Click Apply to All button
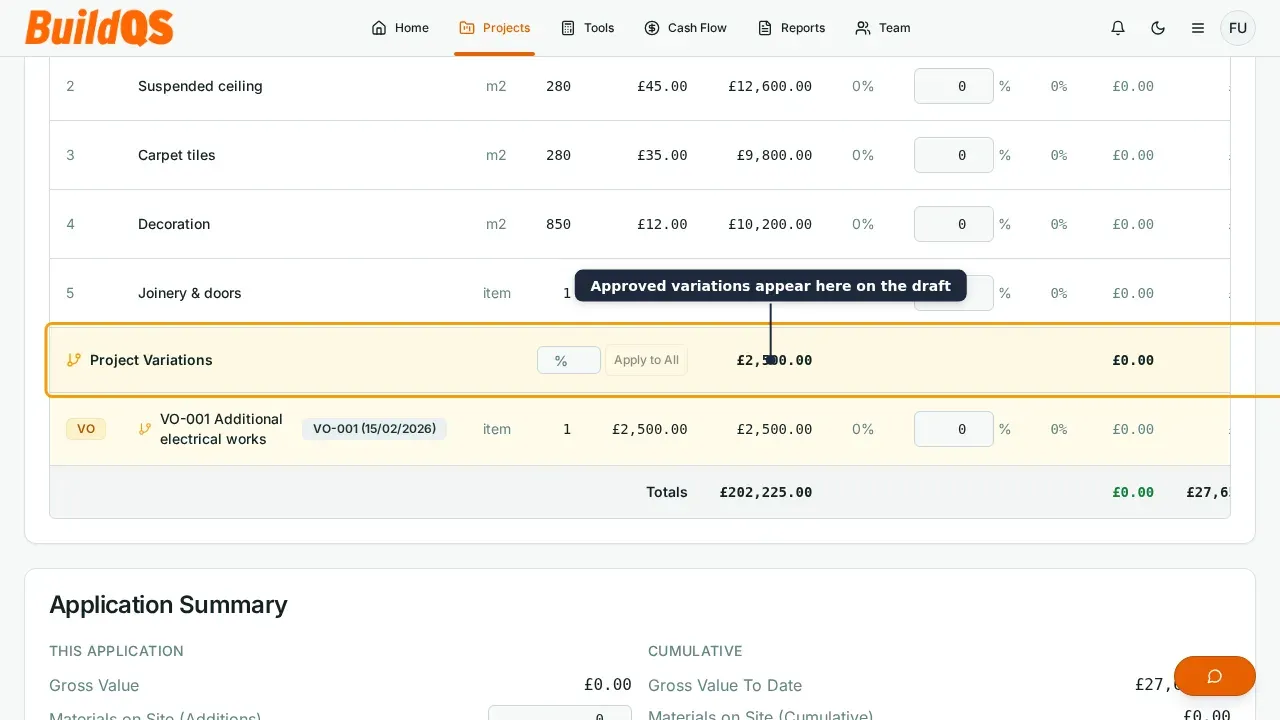This screenshot has height=720, width=1280. pos(646,360)
